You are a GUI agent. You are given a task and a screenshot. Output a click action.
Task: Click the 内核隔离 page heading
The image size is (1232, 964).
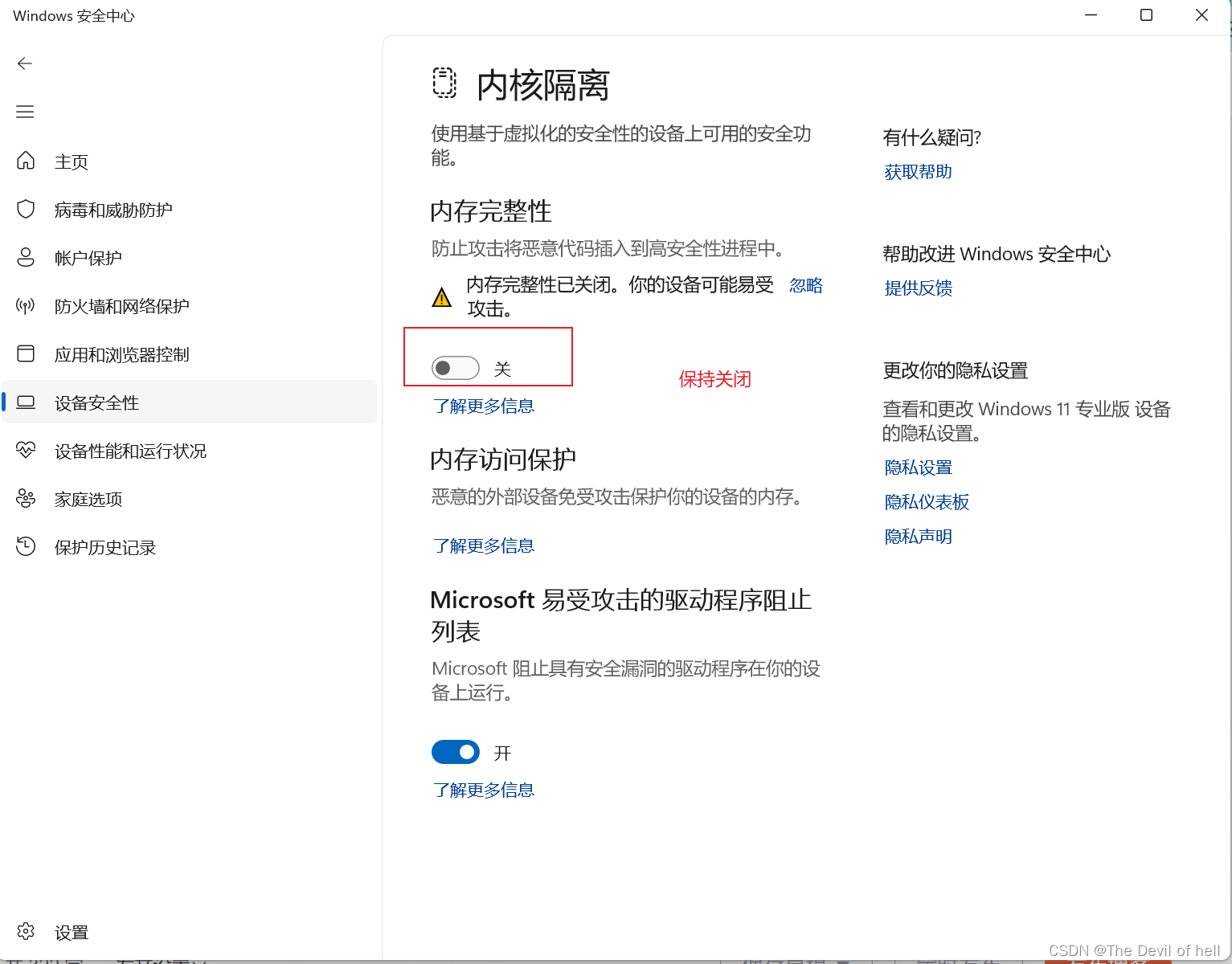[x=543, y=85]
